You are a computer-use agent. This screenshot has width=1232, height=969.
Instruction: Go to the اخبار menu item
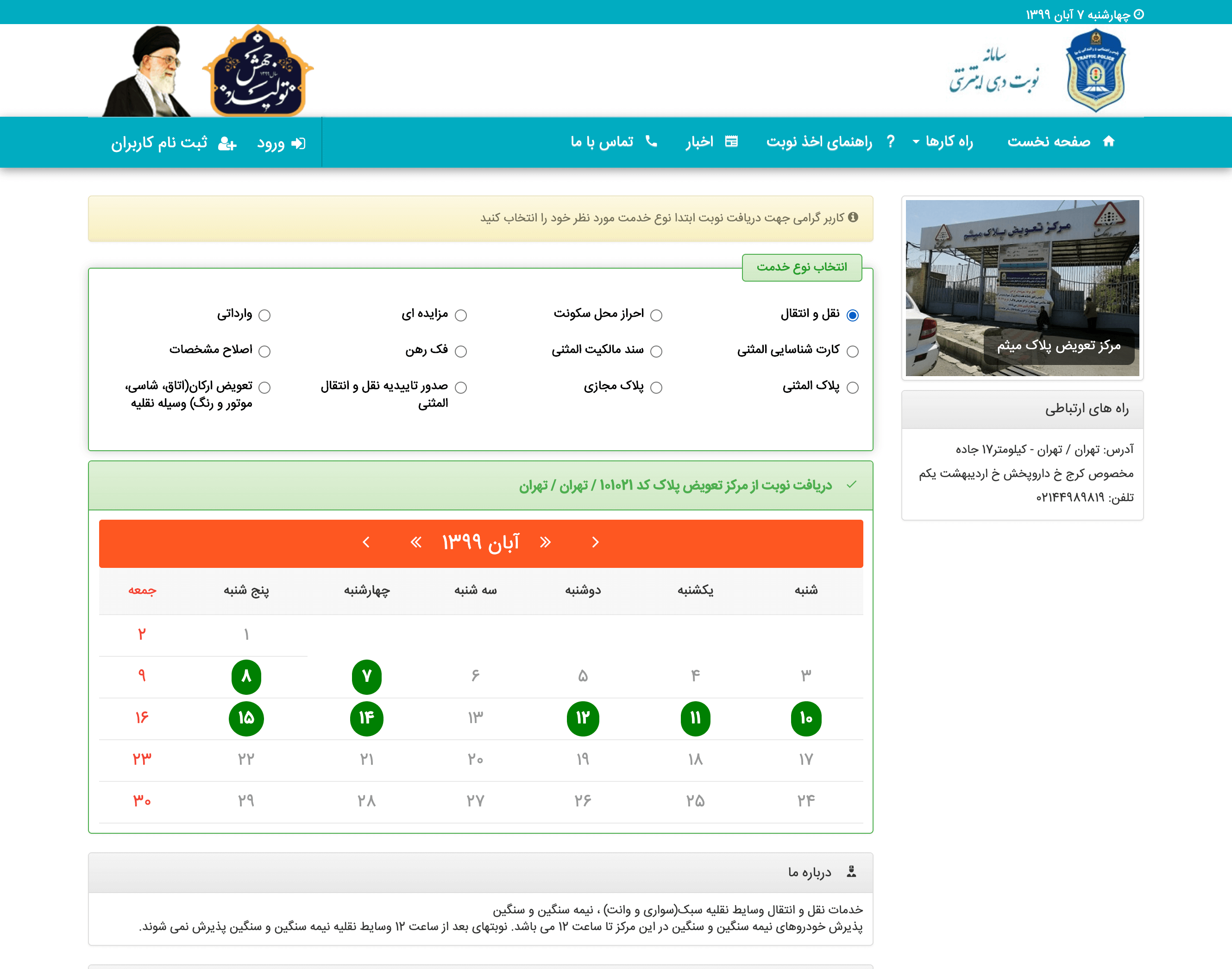tap(699, 141)
